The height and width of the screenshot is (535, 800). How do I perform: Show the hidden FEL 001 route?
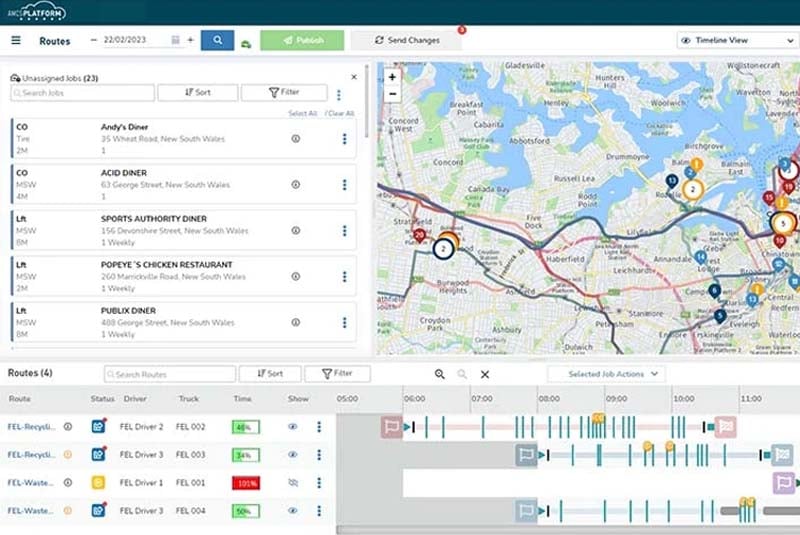[x=293, y=483]
